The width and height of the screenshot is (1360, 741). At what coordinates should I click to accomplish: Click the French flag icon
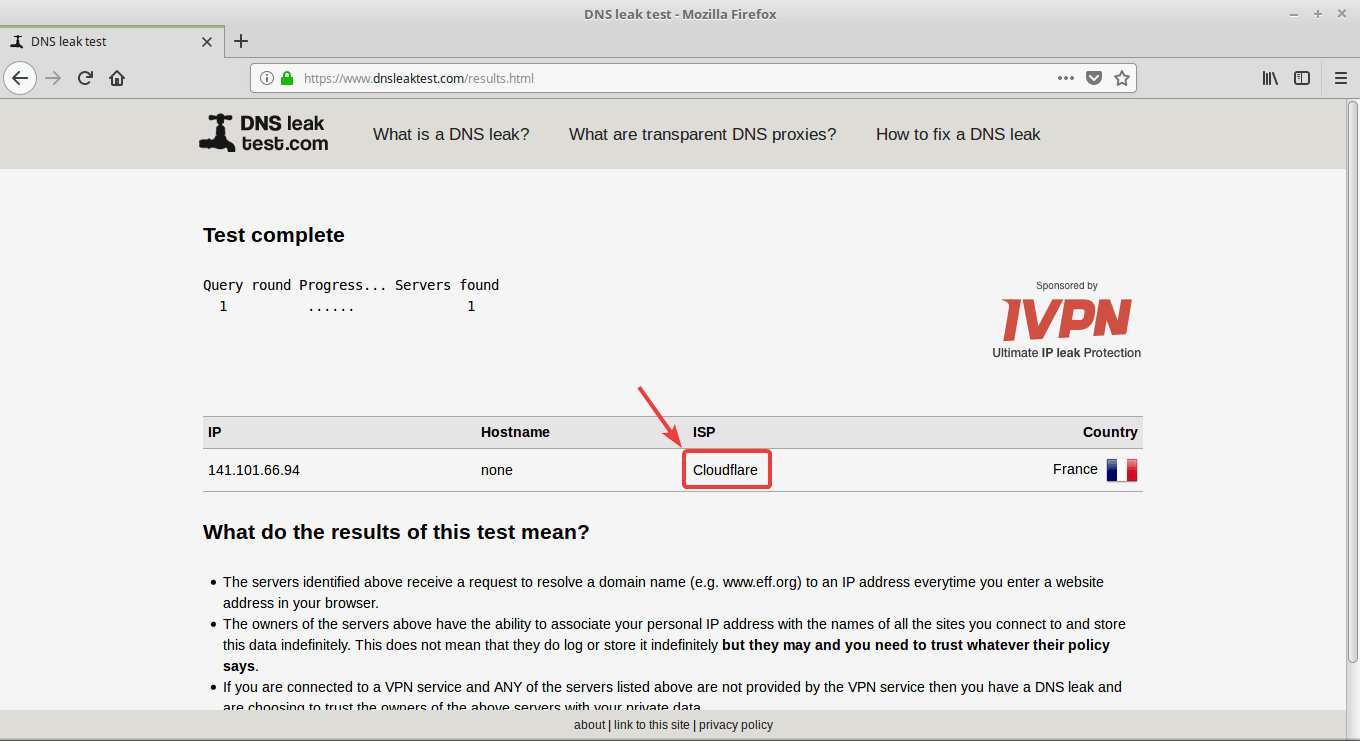coord(1122,470)
